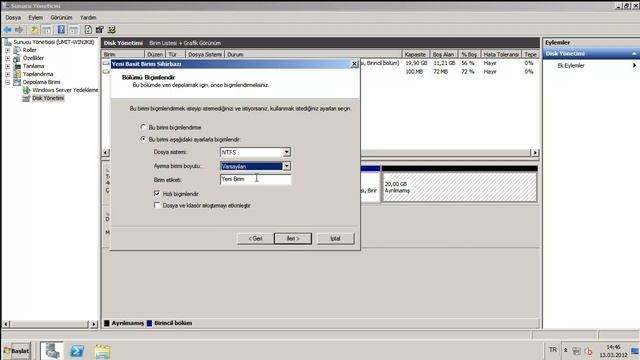Viewport: 640px width, 360px height.
Task: Expand the Yapılandırma tree node
Action: coord(8,74)
